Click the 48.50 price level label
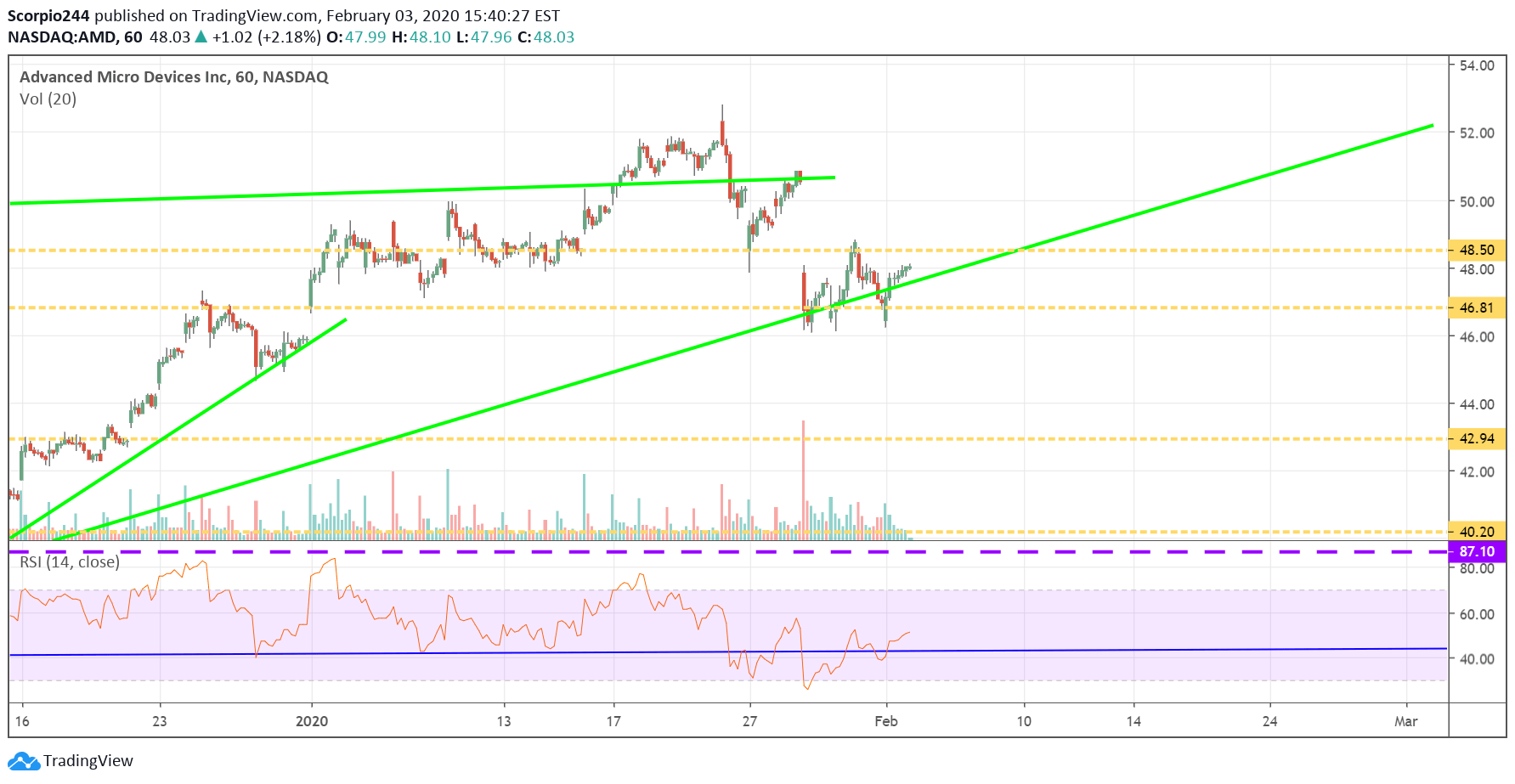The image size is (1515, 784). [x=1477, y=250]
